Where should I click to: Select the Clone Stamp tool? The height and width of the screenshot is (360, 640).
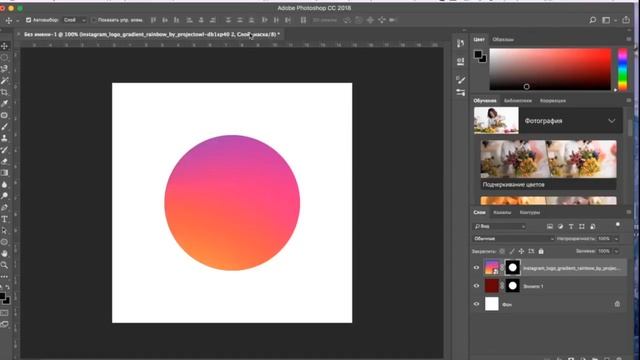click(4, 138)
